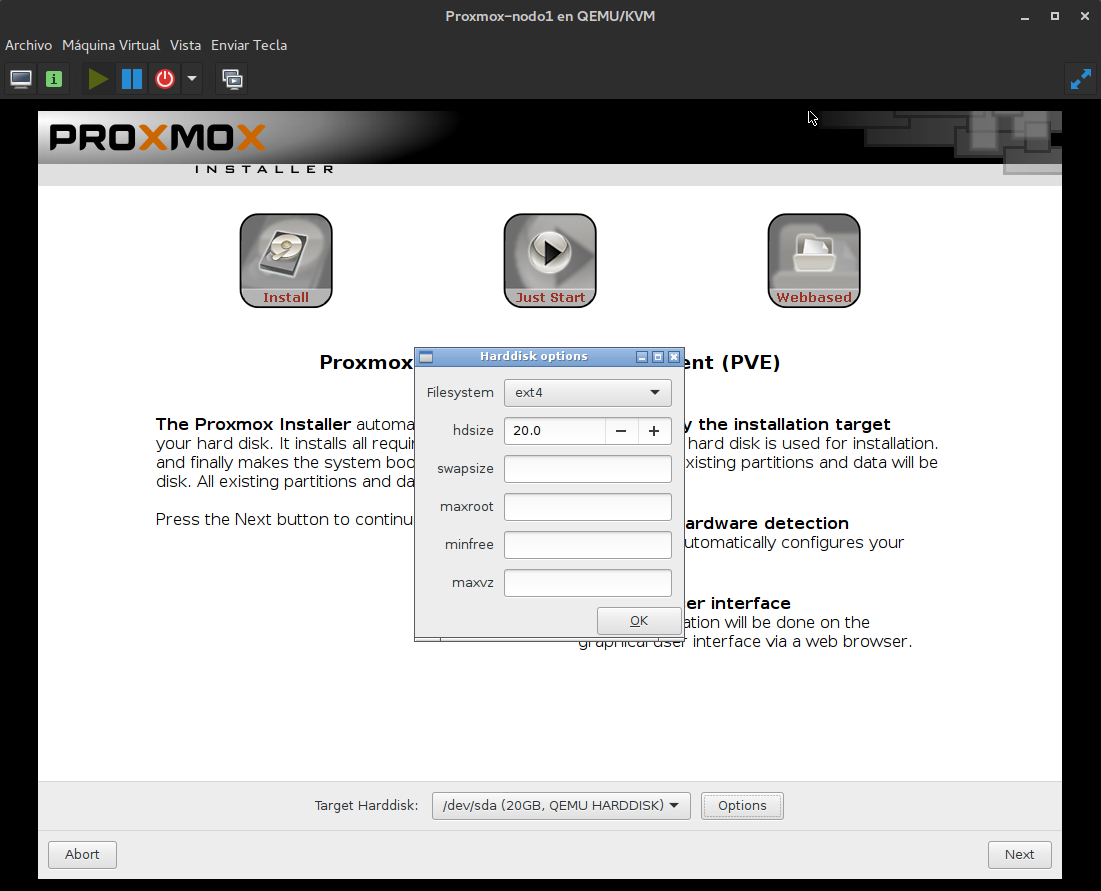Click the Install disk icon
The image size is (1101, 891).
286,260
